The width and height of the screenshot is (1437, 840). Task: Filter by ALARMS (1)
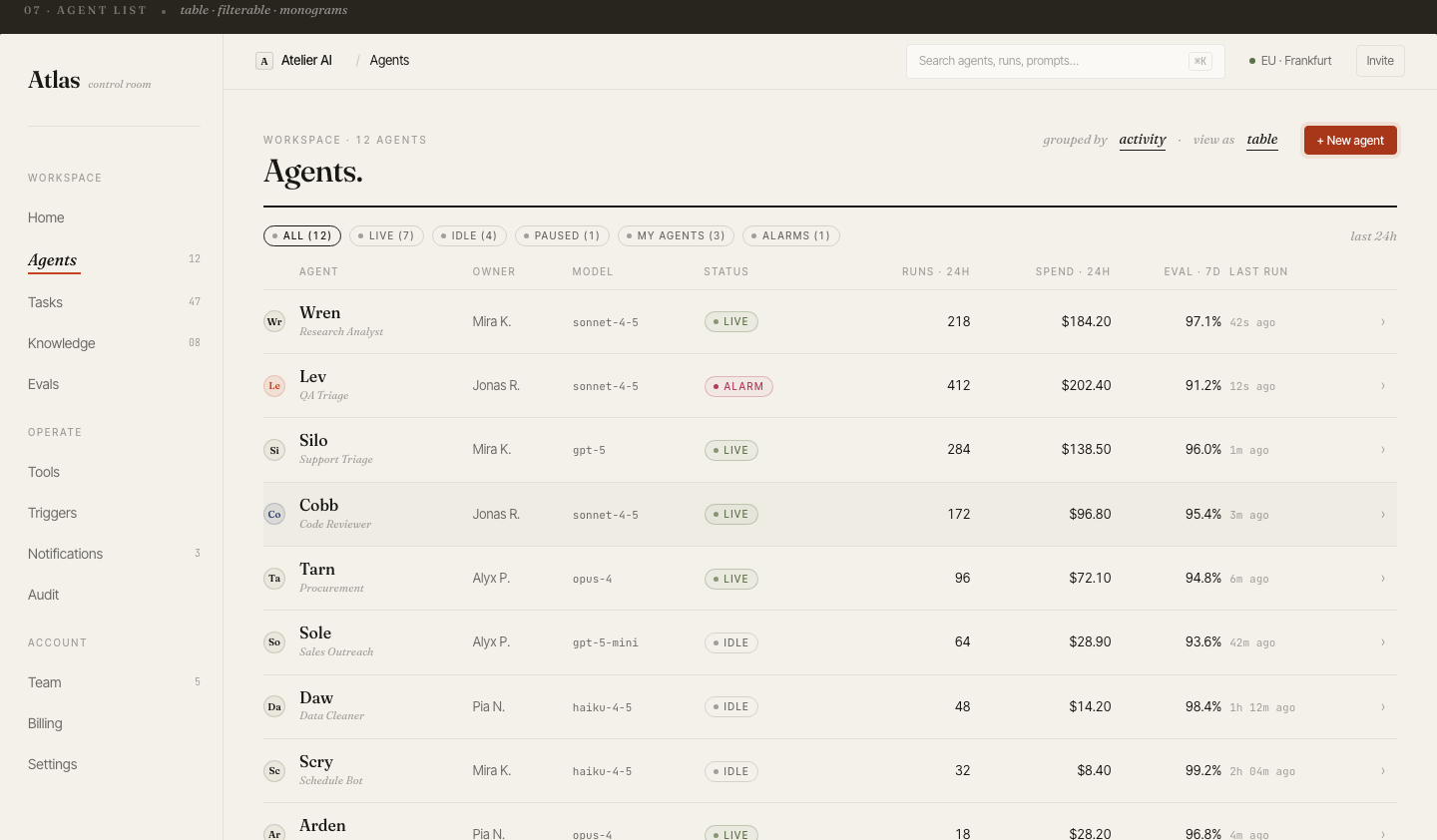click(x=791, y=235)
